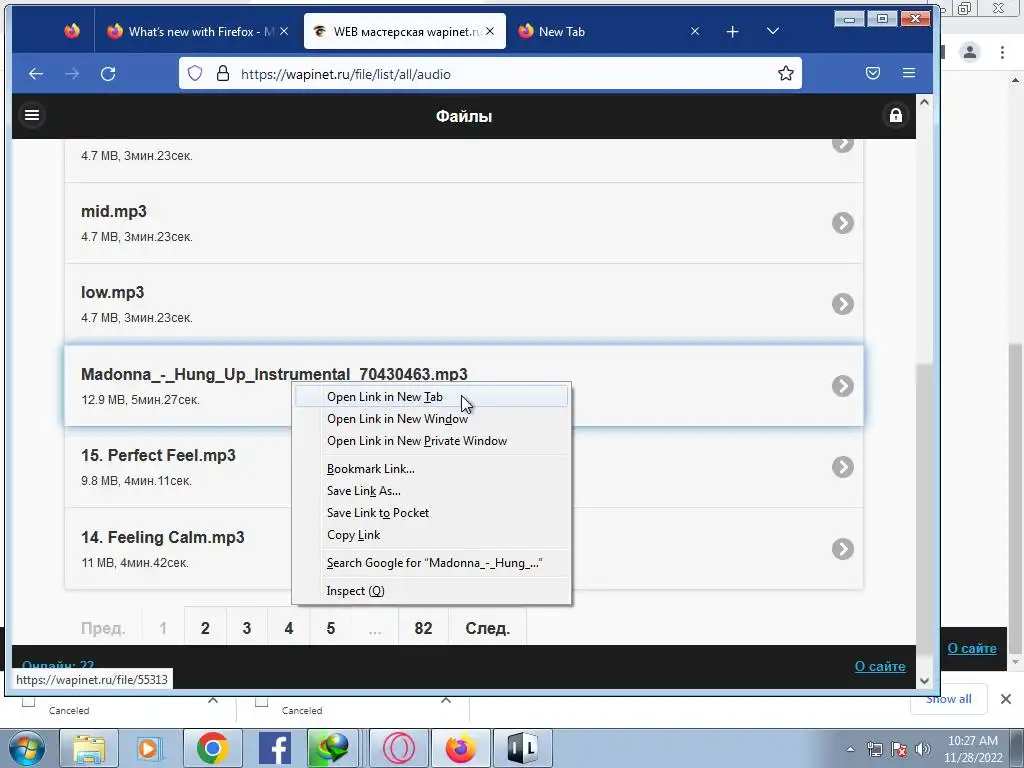
Task: Click the arrow icon for Madonna Hung Up file
Action: point(842,386)
